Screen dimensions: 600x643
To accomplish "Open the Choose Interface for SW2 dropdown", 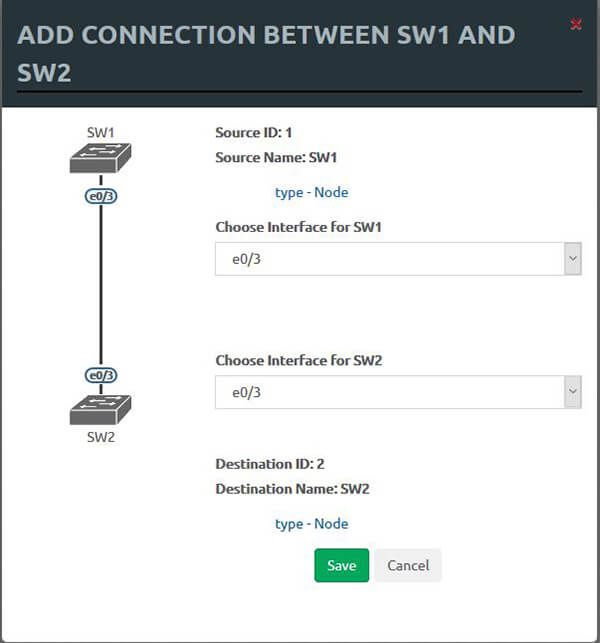I will (x=398, y=392).
